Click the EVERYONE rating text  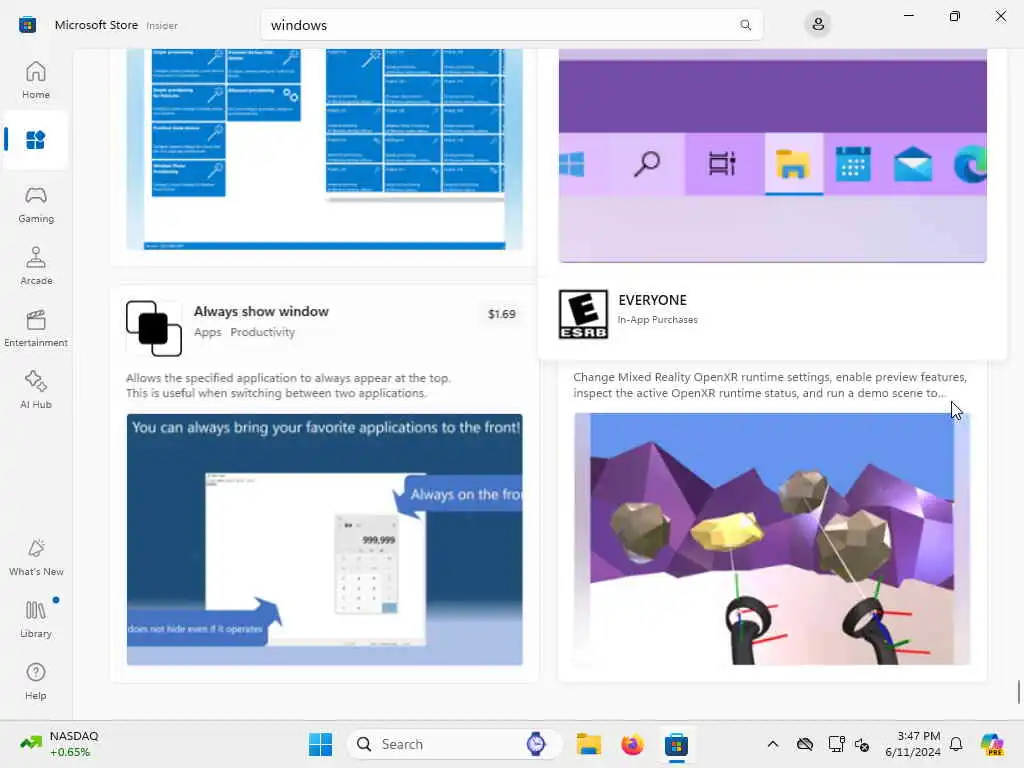coord(652,300)
